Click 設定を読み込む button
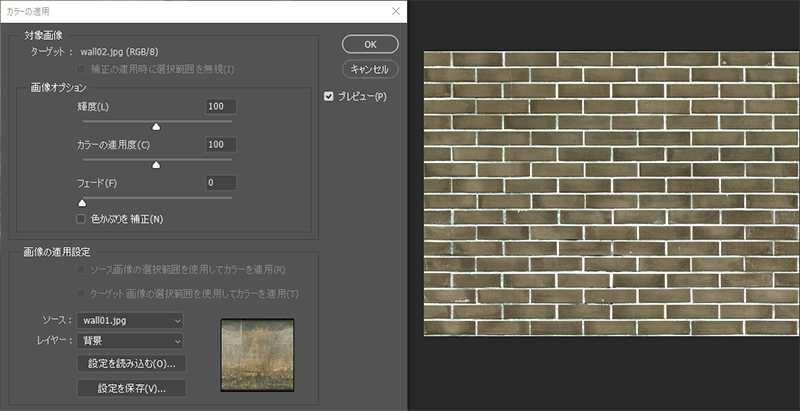The height and width of the screenshot is (411, 800). 131,363
